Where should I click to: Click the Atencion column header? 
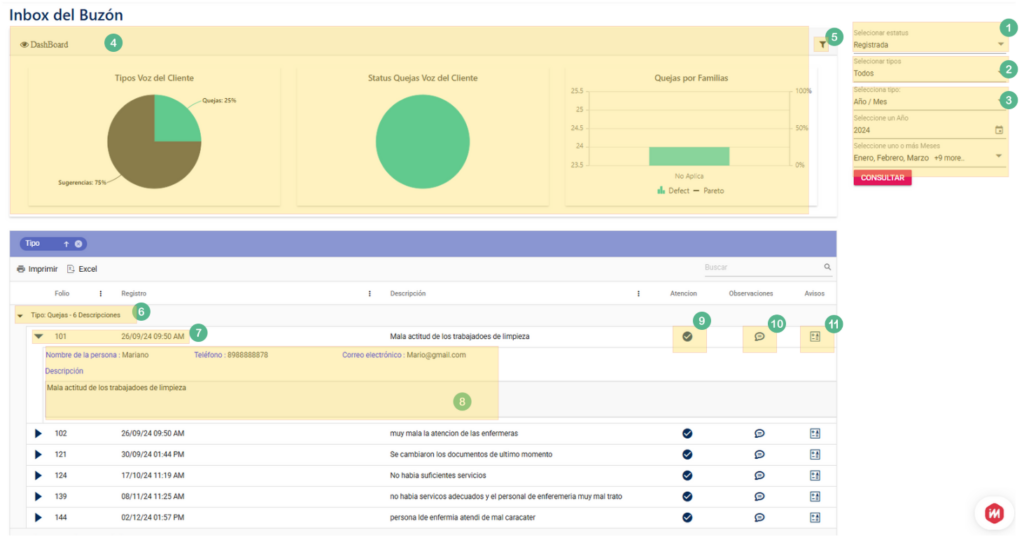(684, 294)
